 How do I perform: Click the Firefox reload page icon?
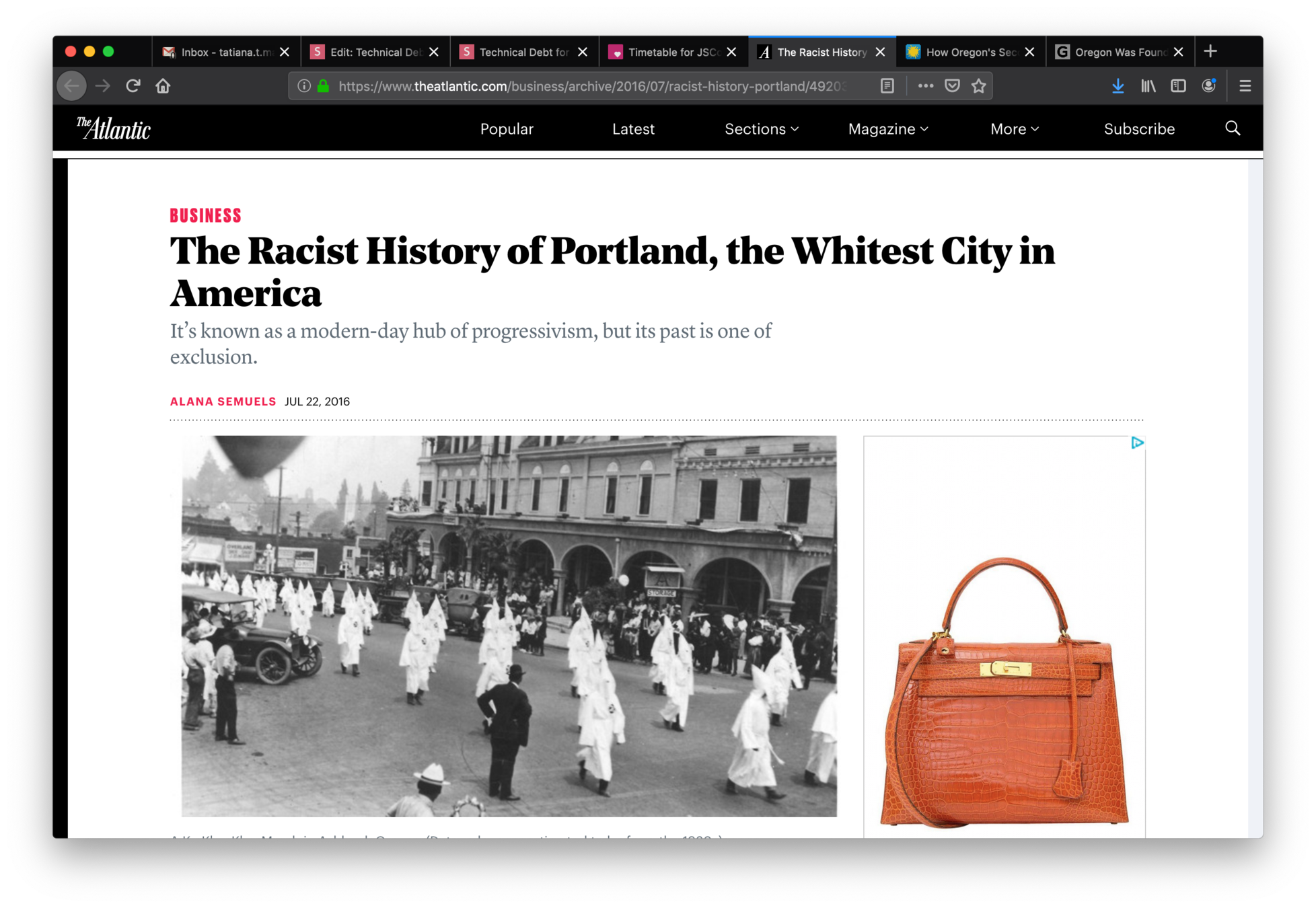click(x=133, y=86)
